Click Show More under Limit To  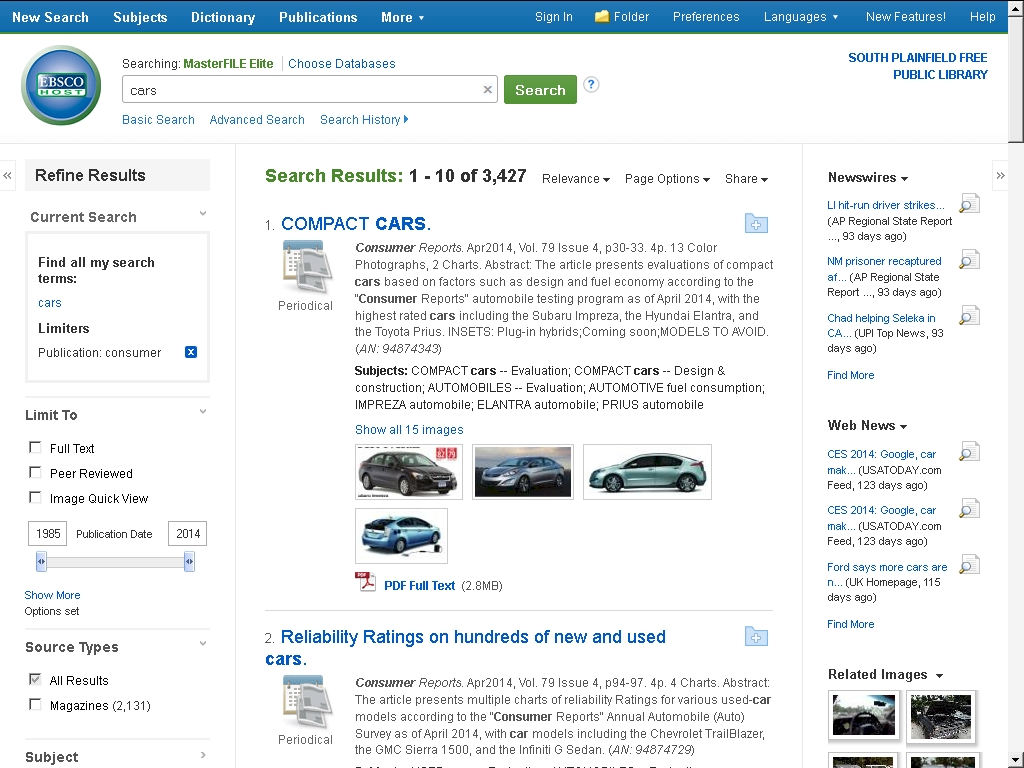[52, 595]
